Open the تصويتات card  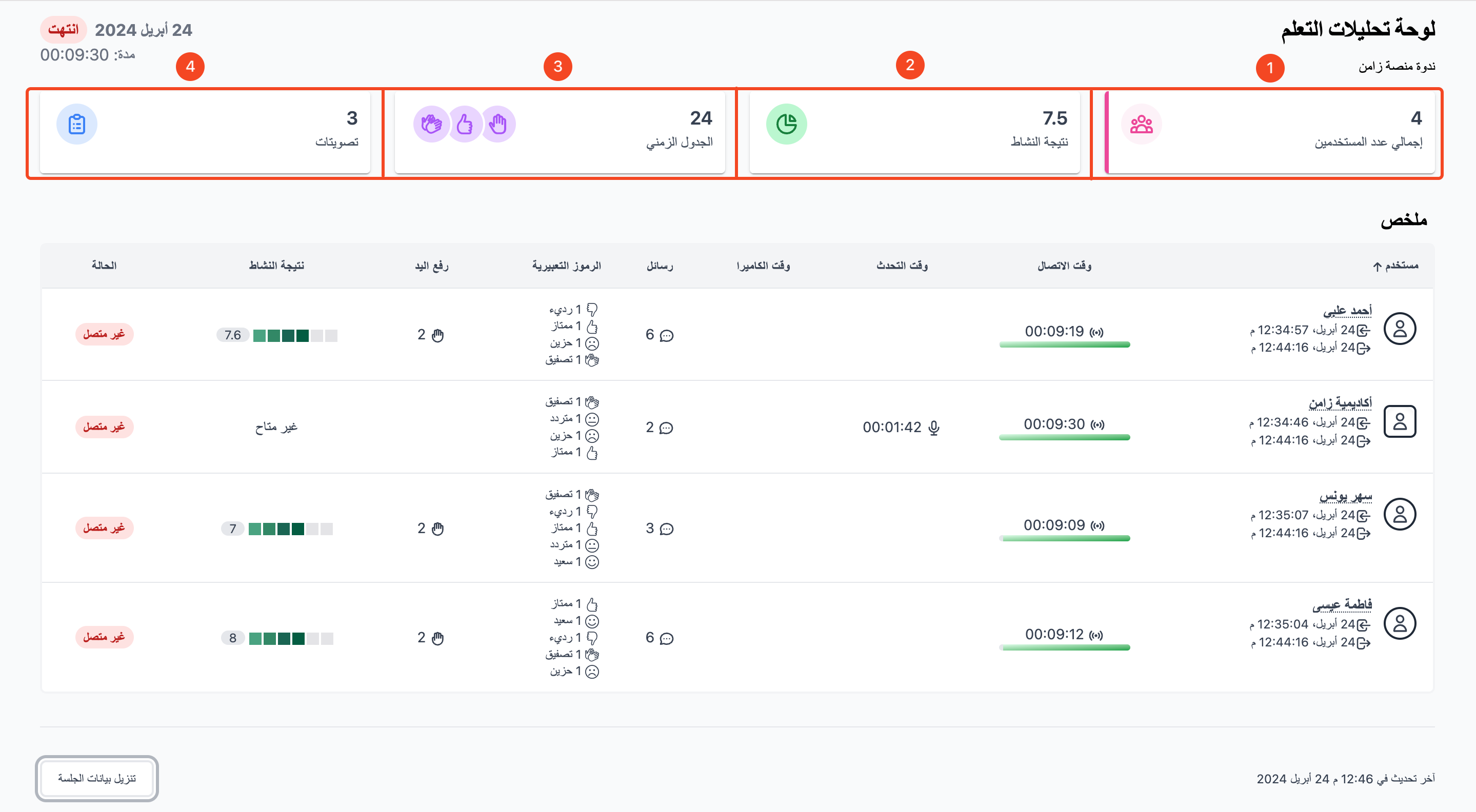(x=205, y=132)
